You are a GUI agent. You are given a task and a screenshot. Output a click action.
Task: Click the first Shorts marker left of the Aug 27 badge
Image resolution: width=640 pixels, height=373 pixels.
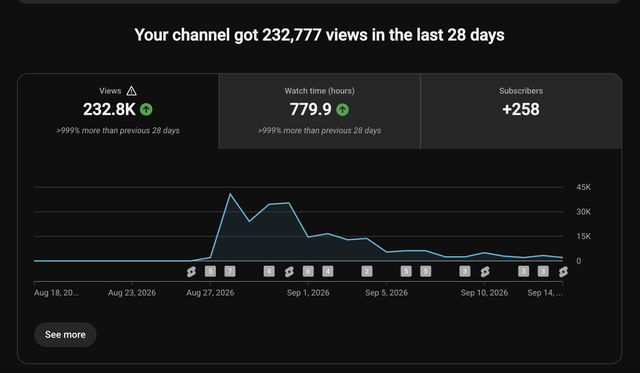pyautogui.click(x=191, y=271)
